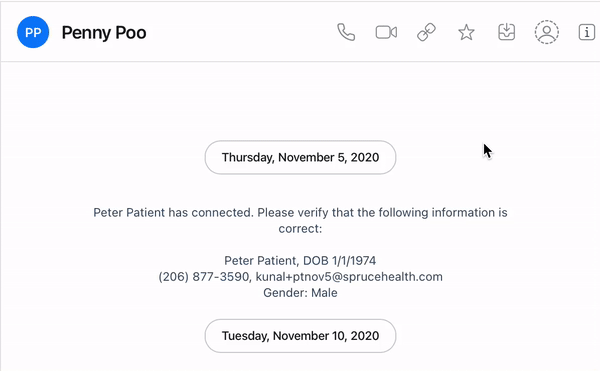Click the 'DOB 1/1/1974' date of birth text
The image size is (600, 371).
tap(340, 260)
